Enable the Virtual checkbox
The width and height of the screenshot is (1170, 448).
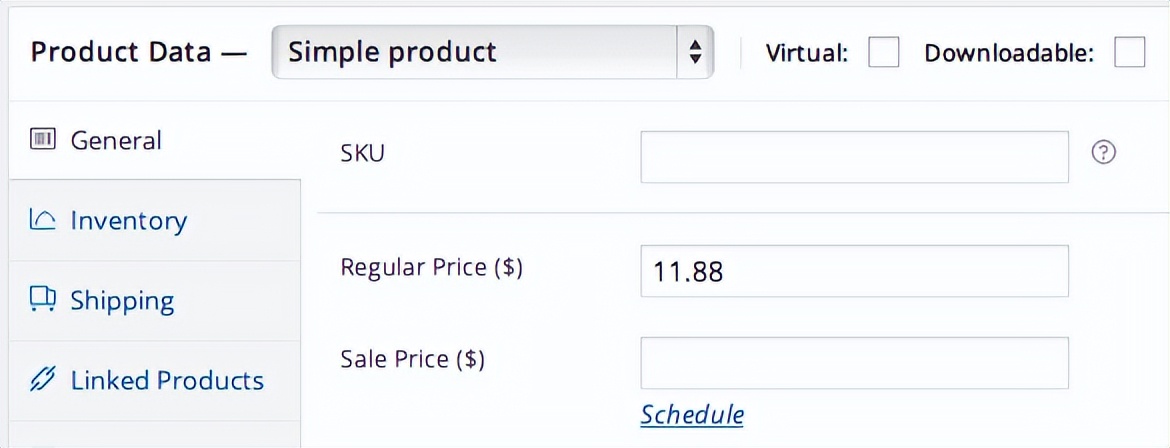[883, 53]
